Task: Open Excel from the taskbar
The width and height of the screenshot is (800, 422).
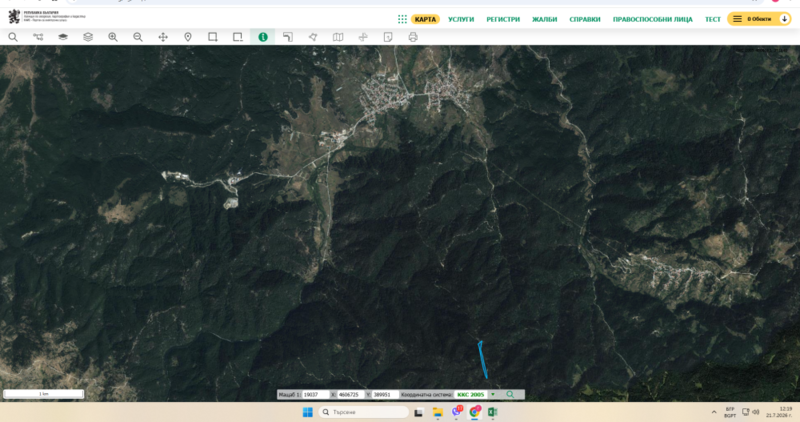Action: pos(493,412)
